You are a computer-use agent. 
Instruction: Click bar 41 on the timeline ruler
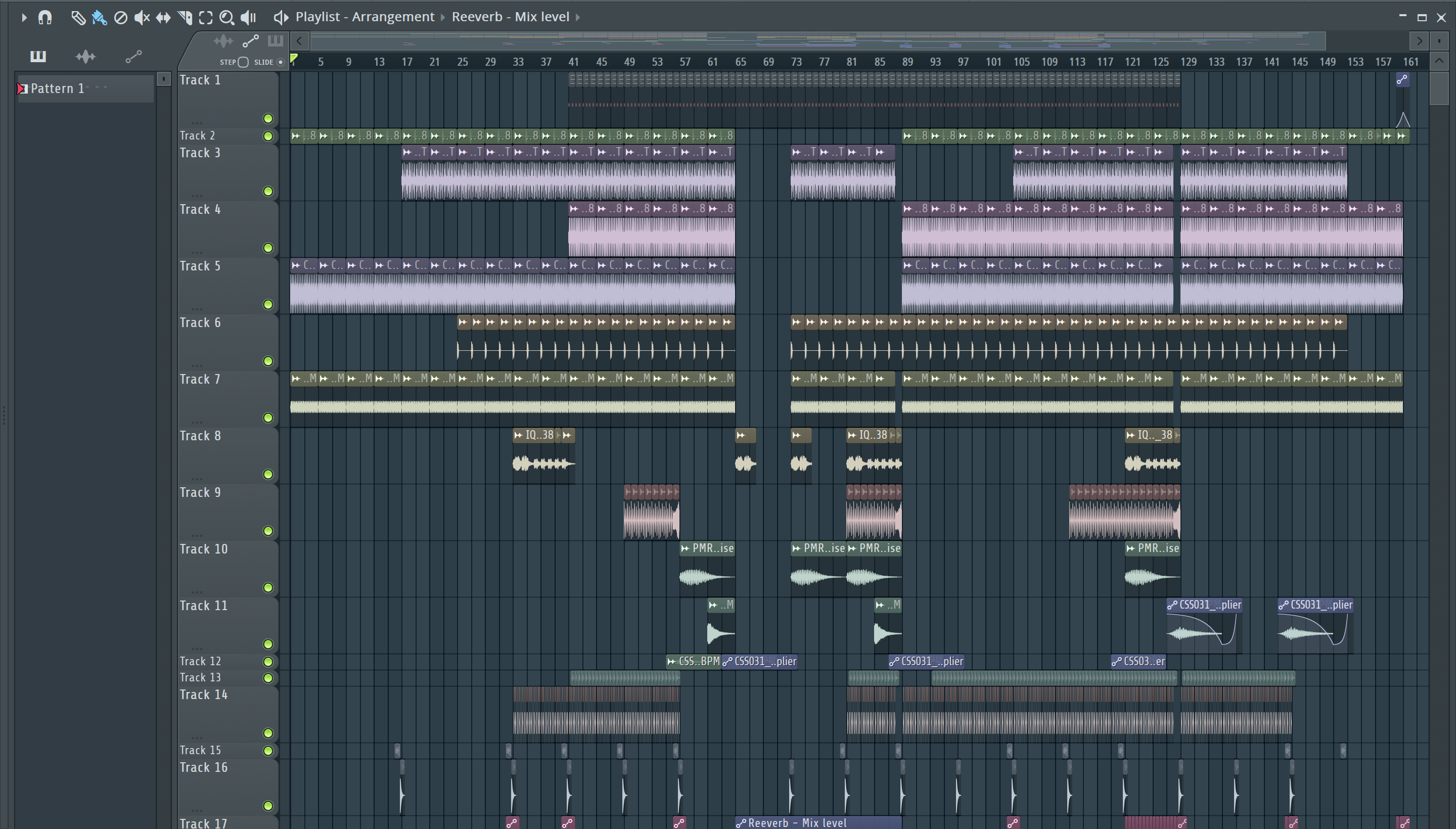573,62
